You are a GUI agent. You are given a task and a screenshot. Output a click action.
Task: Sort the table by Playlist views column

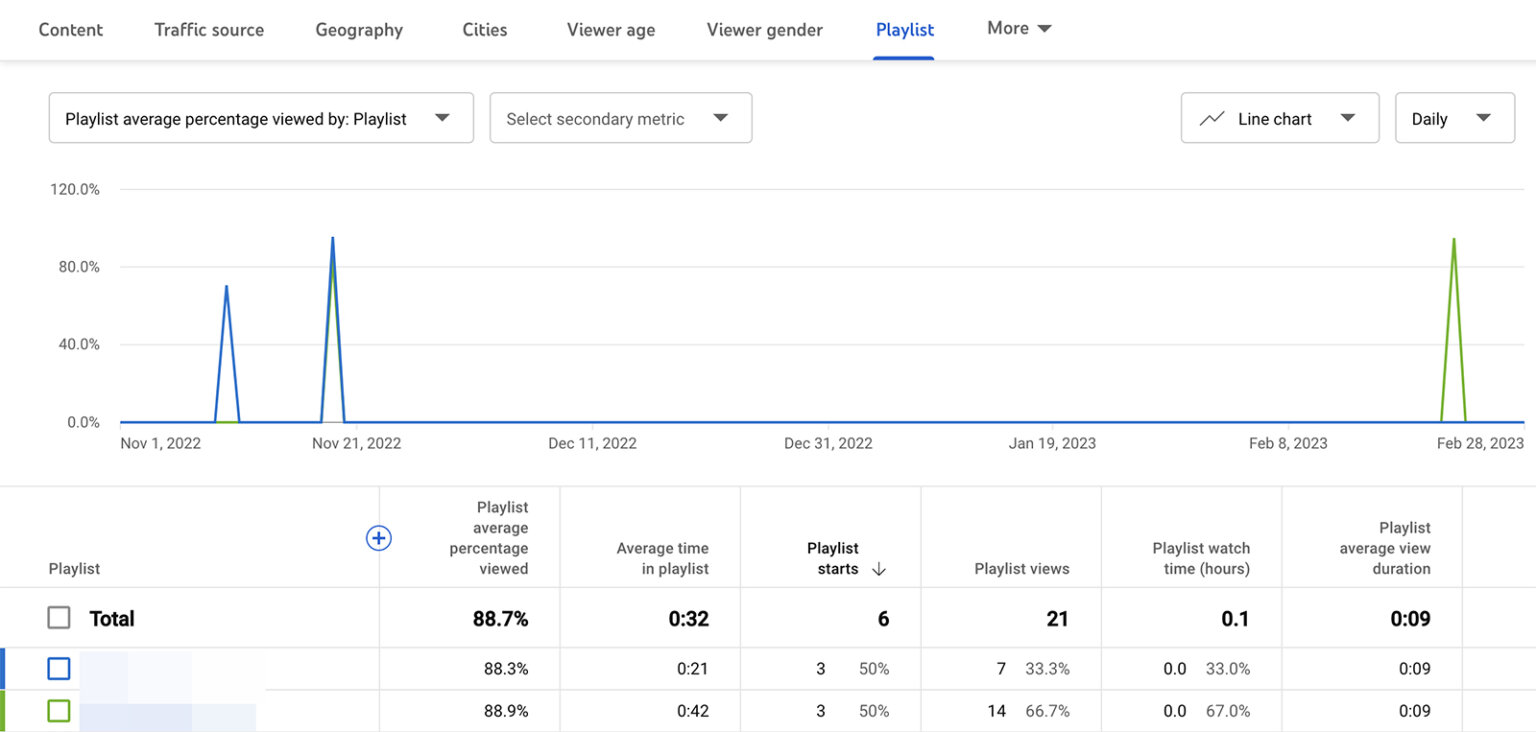pyautogui.click(x=1022, y=568)
